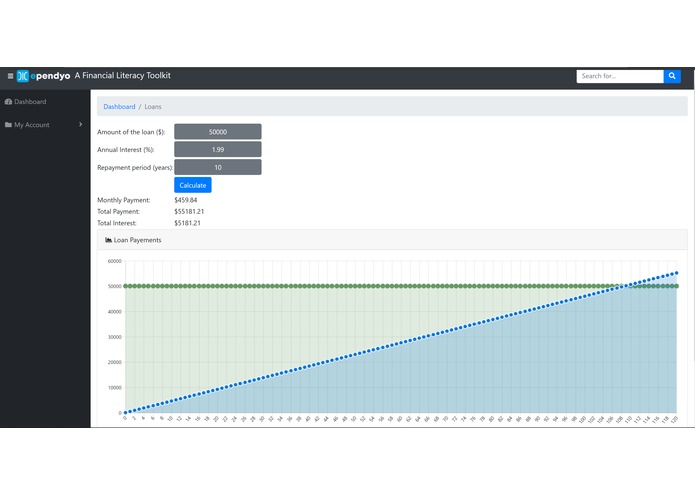Screen dimensions: 695x494
Task: Click the Total Interest value $5181.21
Action: (x=187, y=223)
